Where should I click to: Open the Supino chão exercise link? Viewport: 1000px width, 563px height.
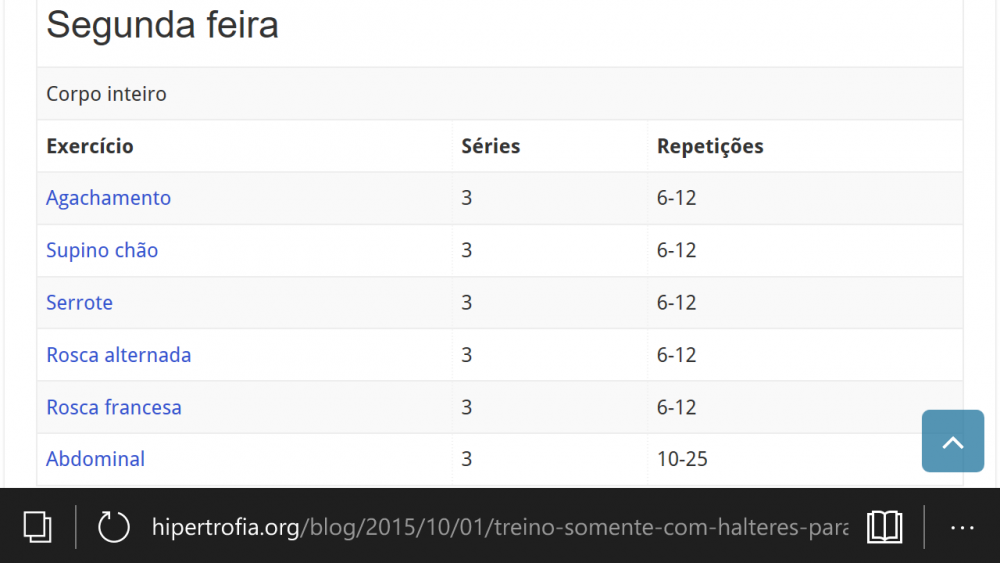point(102,250)
